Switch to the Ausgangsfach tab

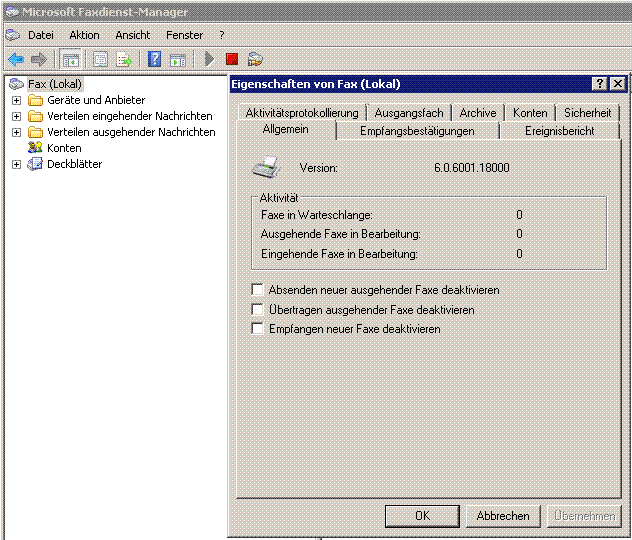[x=409, y=113]
